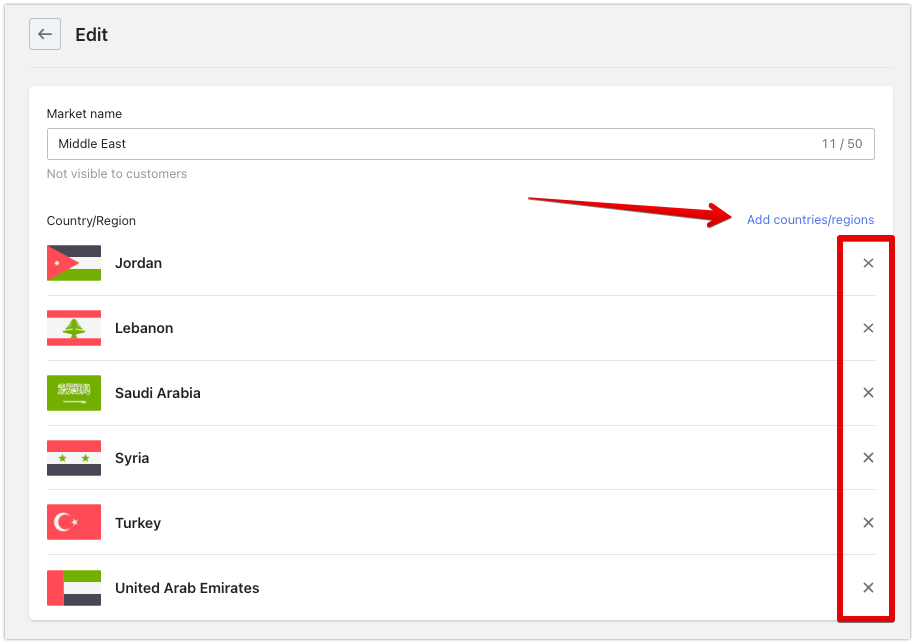Click the United Arab Emirates flag
This screenshot has width=915, height=644.
pos(74,587)
